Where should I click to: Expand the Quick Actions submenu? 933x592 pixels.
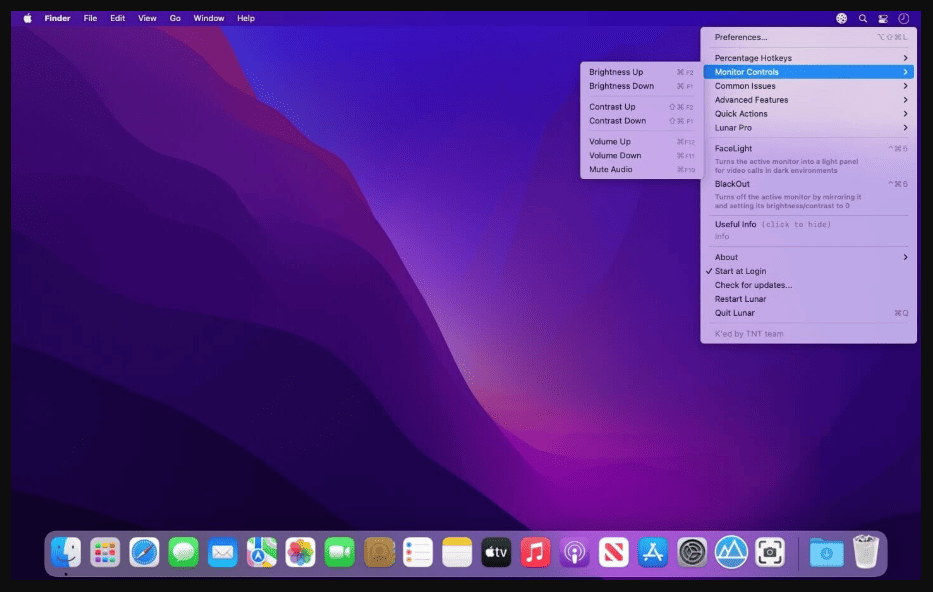click(808, 114)
